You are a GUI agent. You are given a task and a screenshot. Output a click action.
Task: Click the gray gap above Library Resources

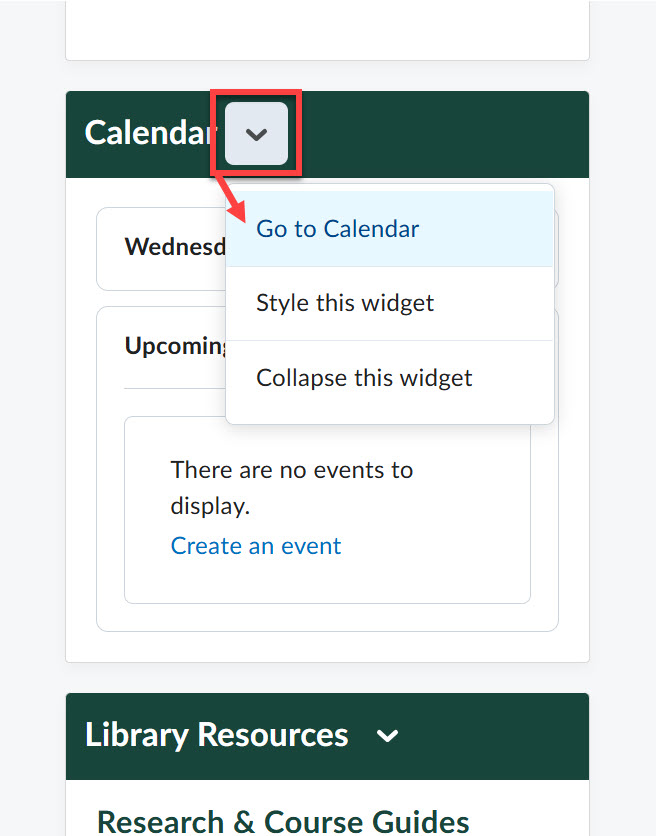coord(327,677)
